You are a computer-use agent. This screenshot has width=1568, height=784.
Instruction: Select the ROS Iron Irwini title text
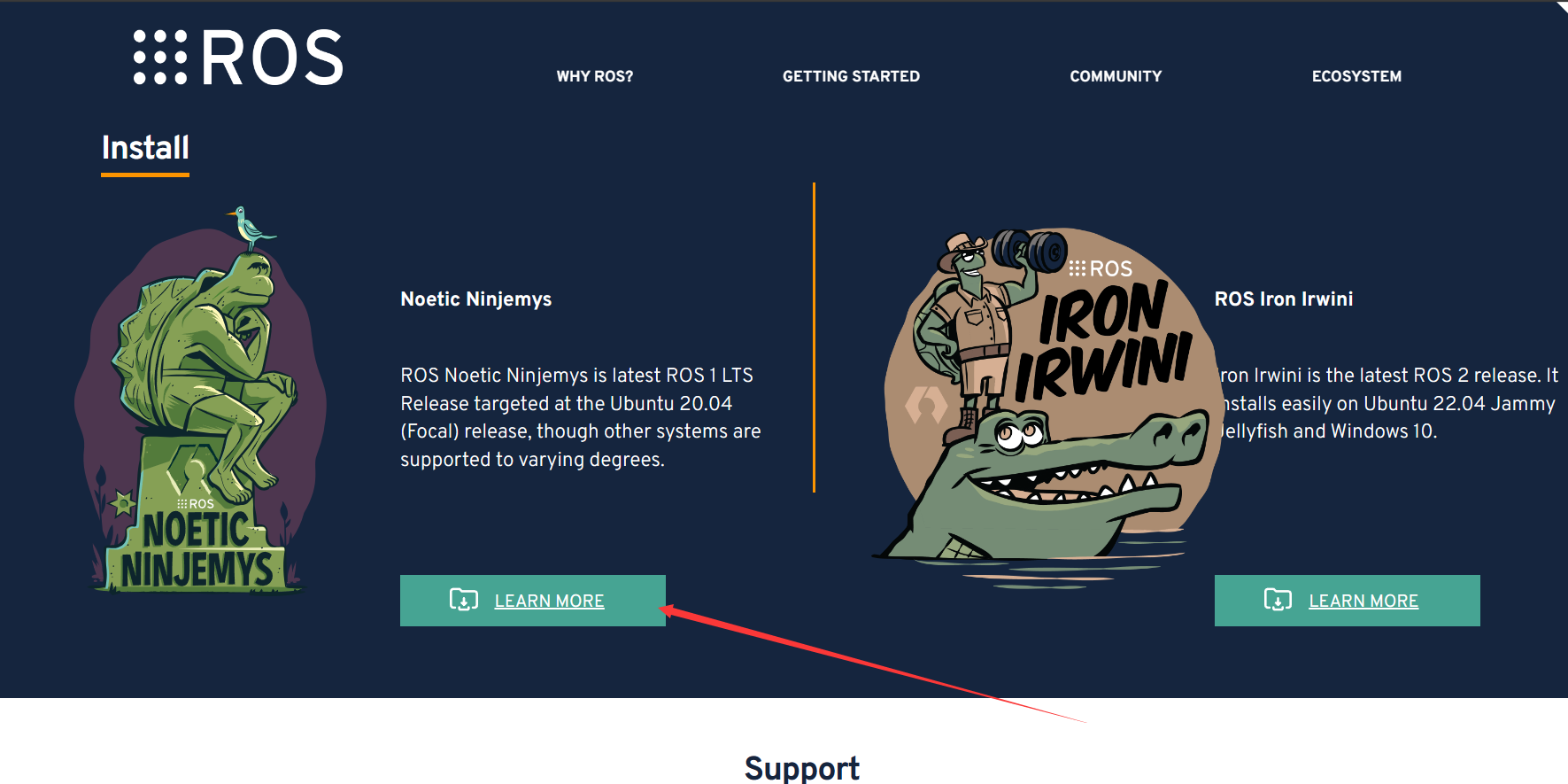pos(1283,299)
